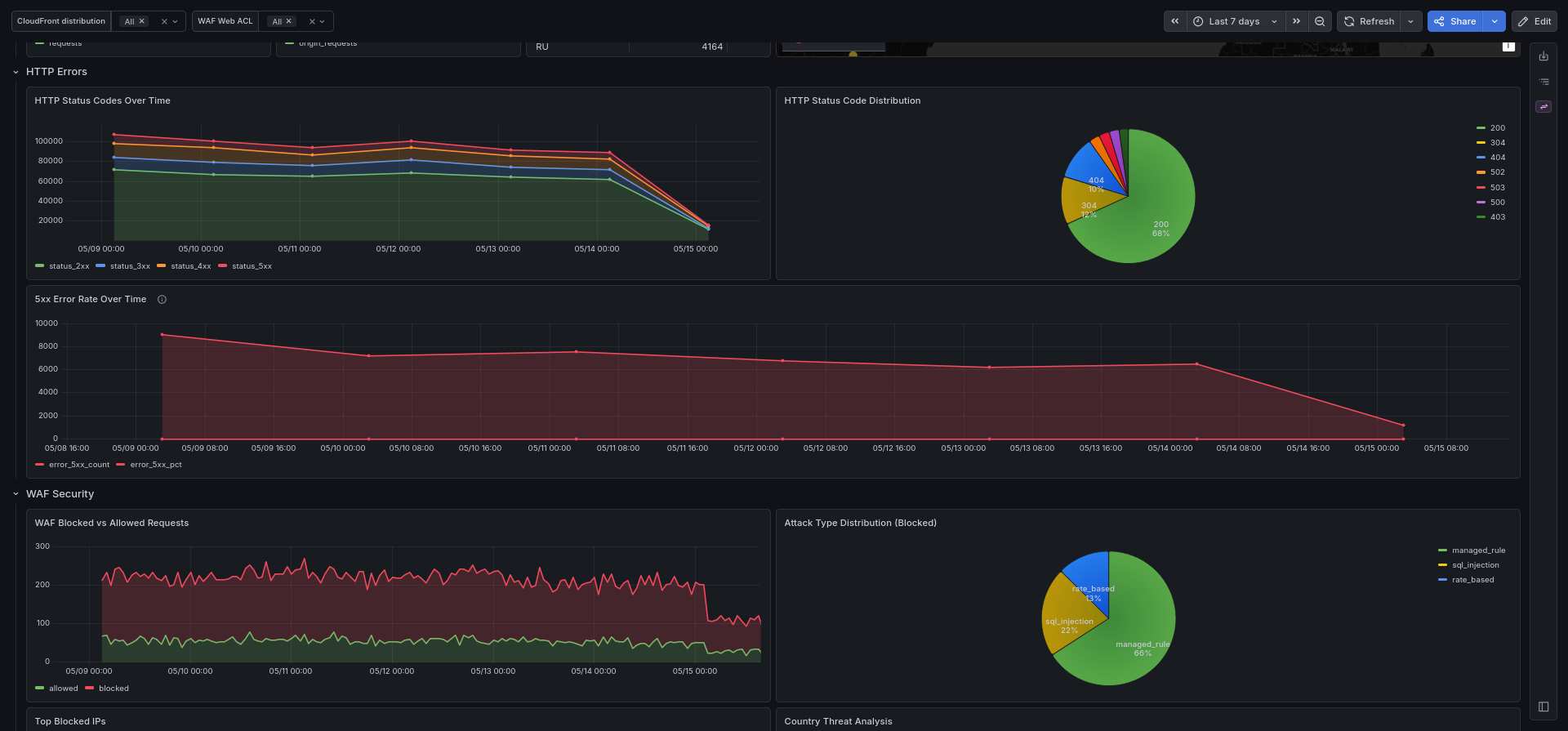Viewport: 1568px width, 731px height.
Task: Shift time range backward with double-left arrows
Action: (1174, 21)
